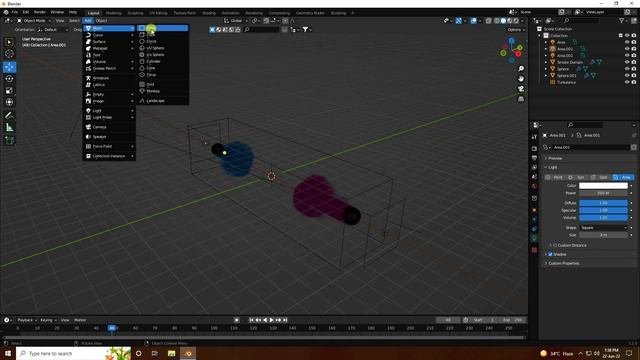Expand the Preview panel
This screenshot has width=640, height=360.
point(555,158)
